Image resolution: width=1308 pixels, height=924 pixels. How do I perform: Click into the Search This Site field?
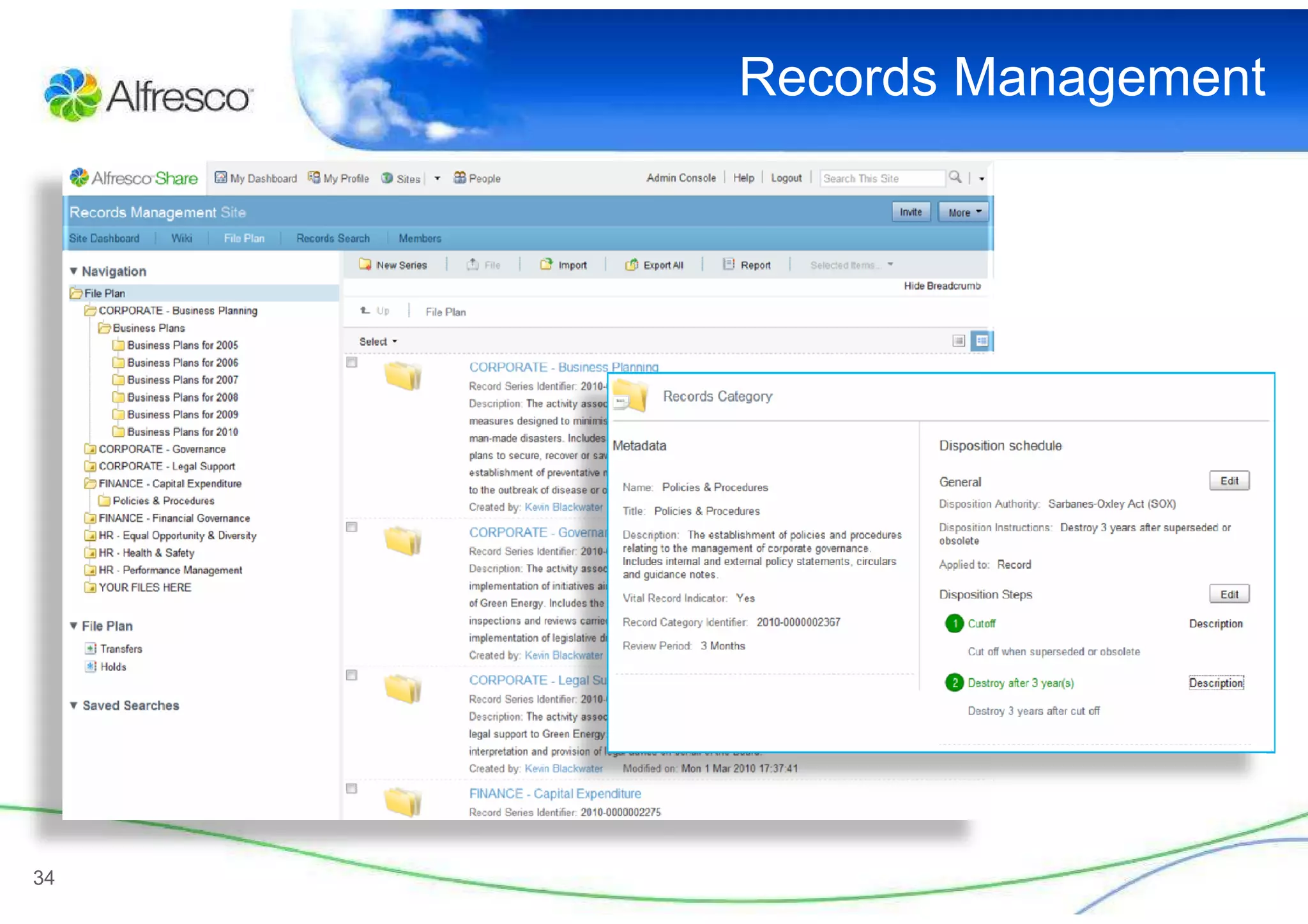pyautogui.click(x=882, y=178)
